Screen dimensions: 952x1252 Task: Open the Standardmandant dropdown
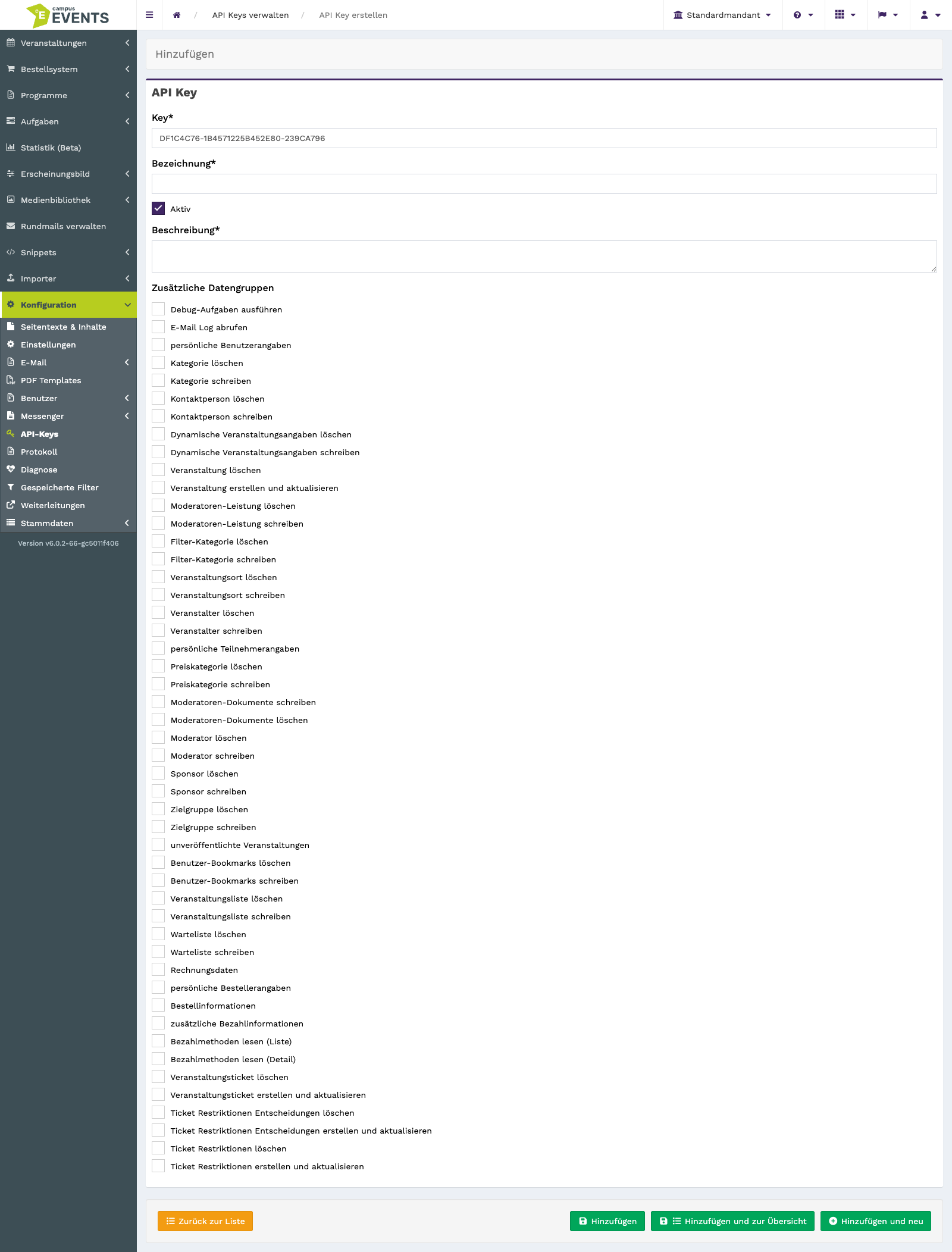722,15
